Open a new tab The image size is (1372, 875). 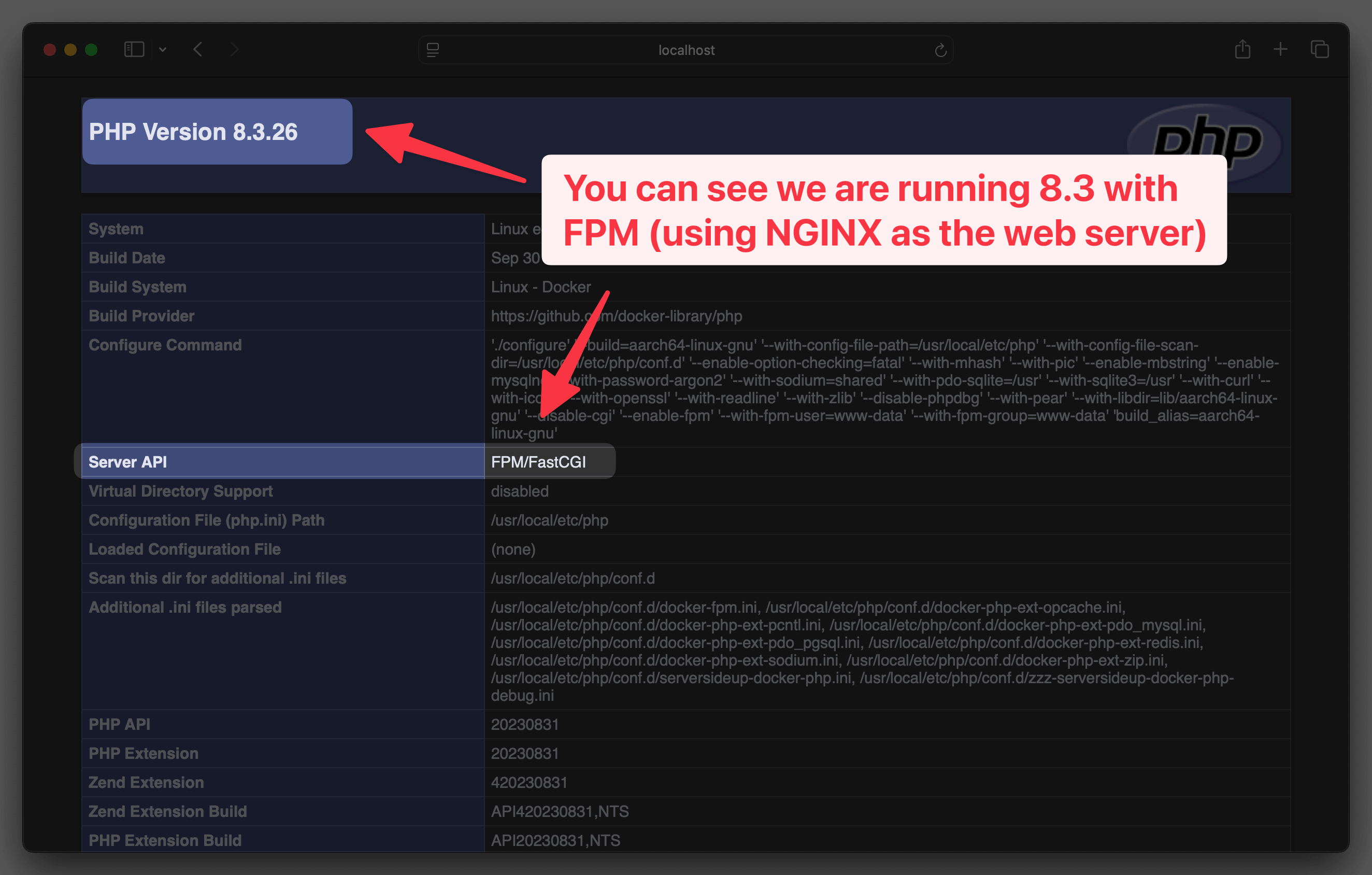[1280, 50]
